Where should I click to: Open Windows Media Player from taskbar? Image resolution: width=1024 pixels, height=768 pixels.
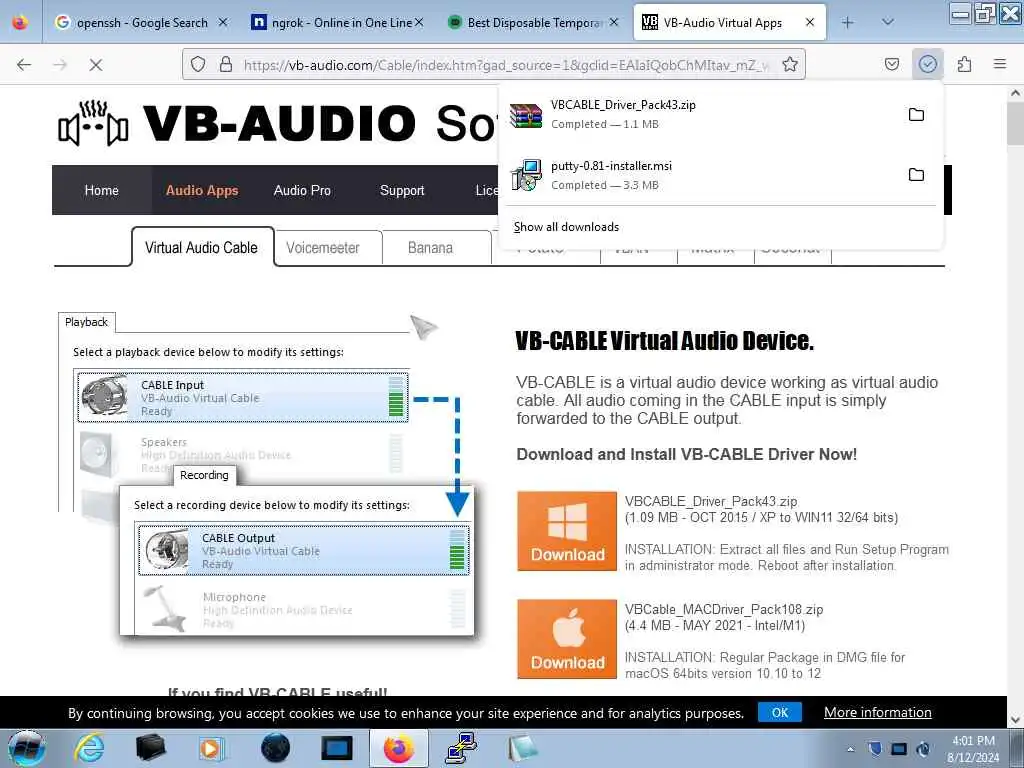(x=212, y=748)
